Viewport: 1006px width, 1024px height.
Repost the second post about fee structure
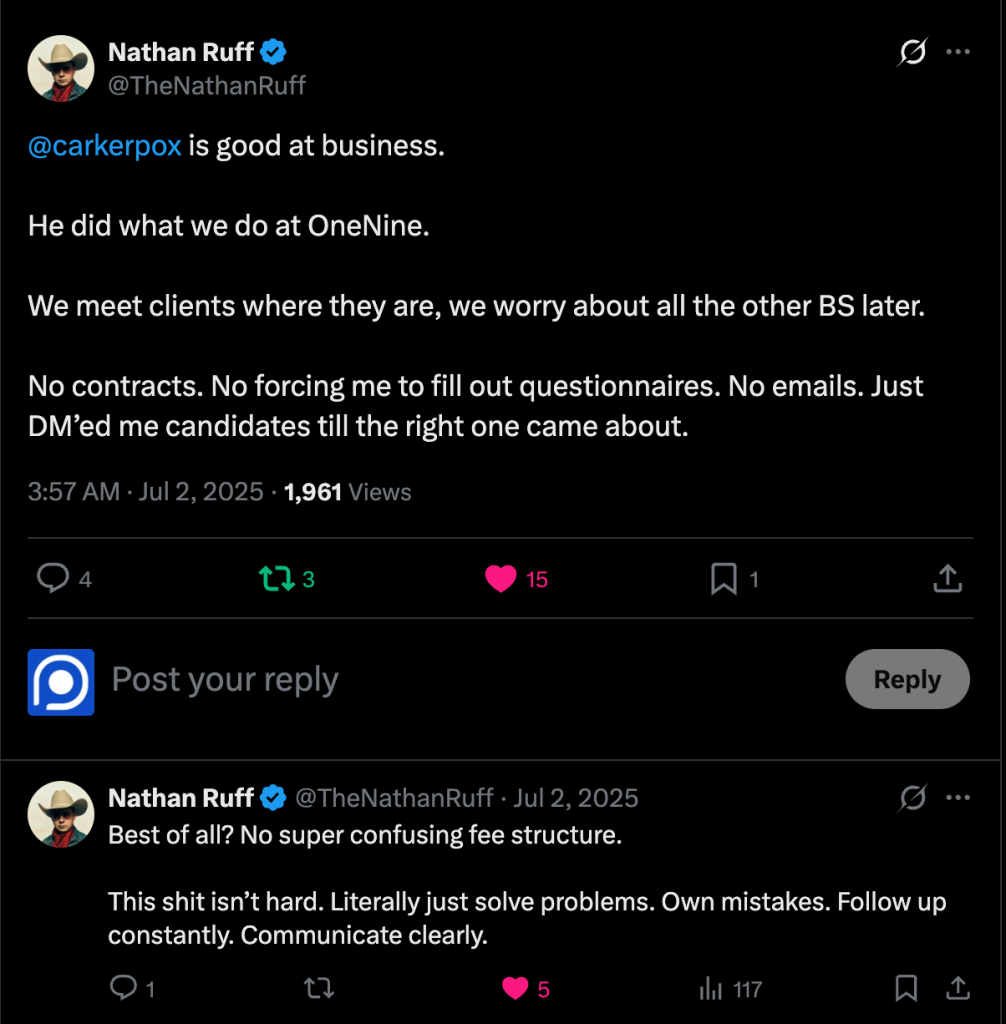(318, 989)
